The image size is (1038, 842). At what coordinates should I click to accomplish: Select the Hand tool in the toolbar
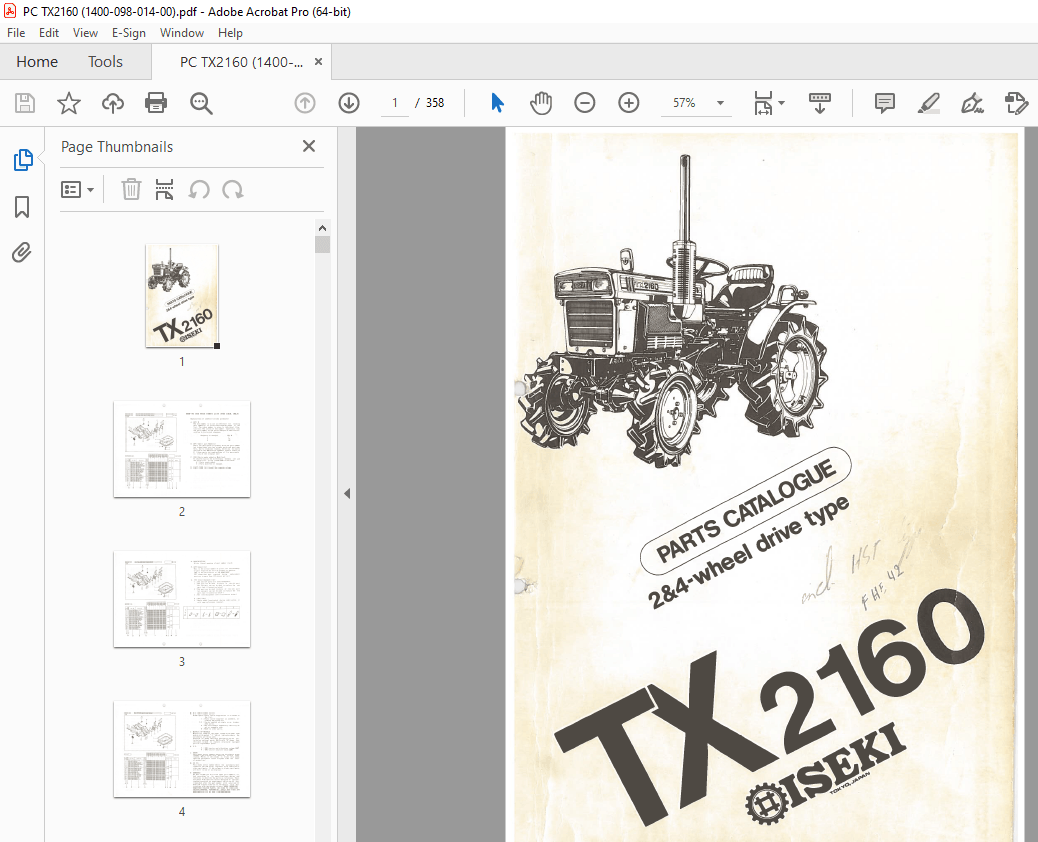[541, 103]
